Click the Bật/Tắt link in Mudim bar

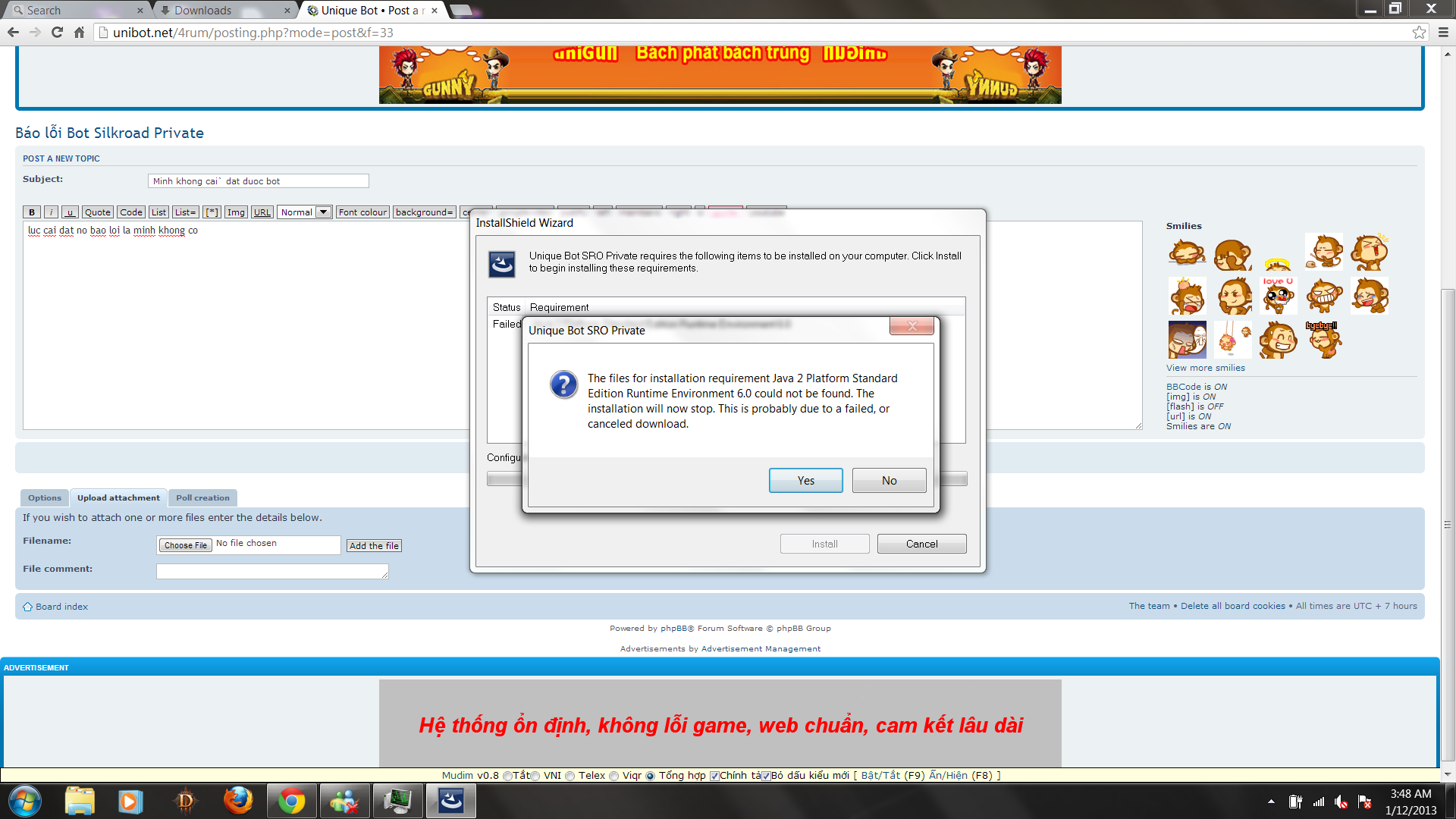click(880, 776)
